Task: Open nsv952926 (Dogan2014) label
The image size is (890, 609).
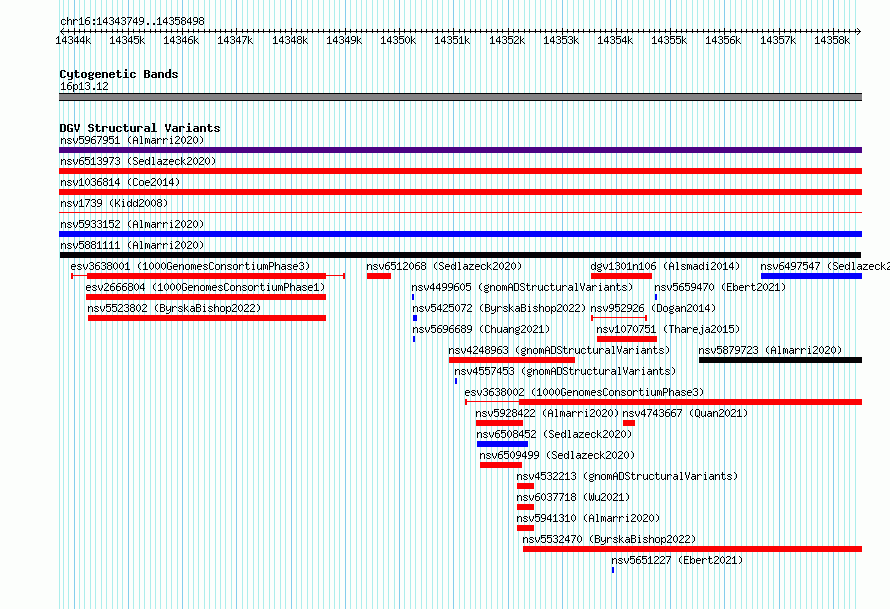Action: [x=653, y=308]
